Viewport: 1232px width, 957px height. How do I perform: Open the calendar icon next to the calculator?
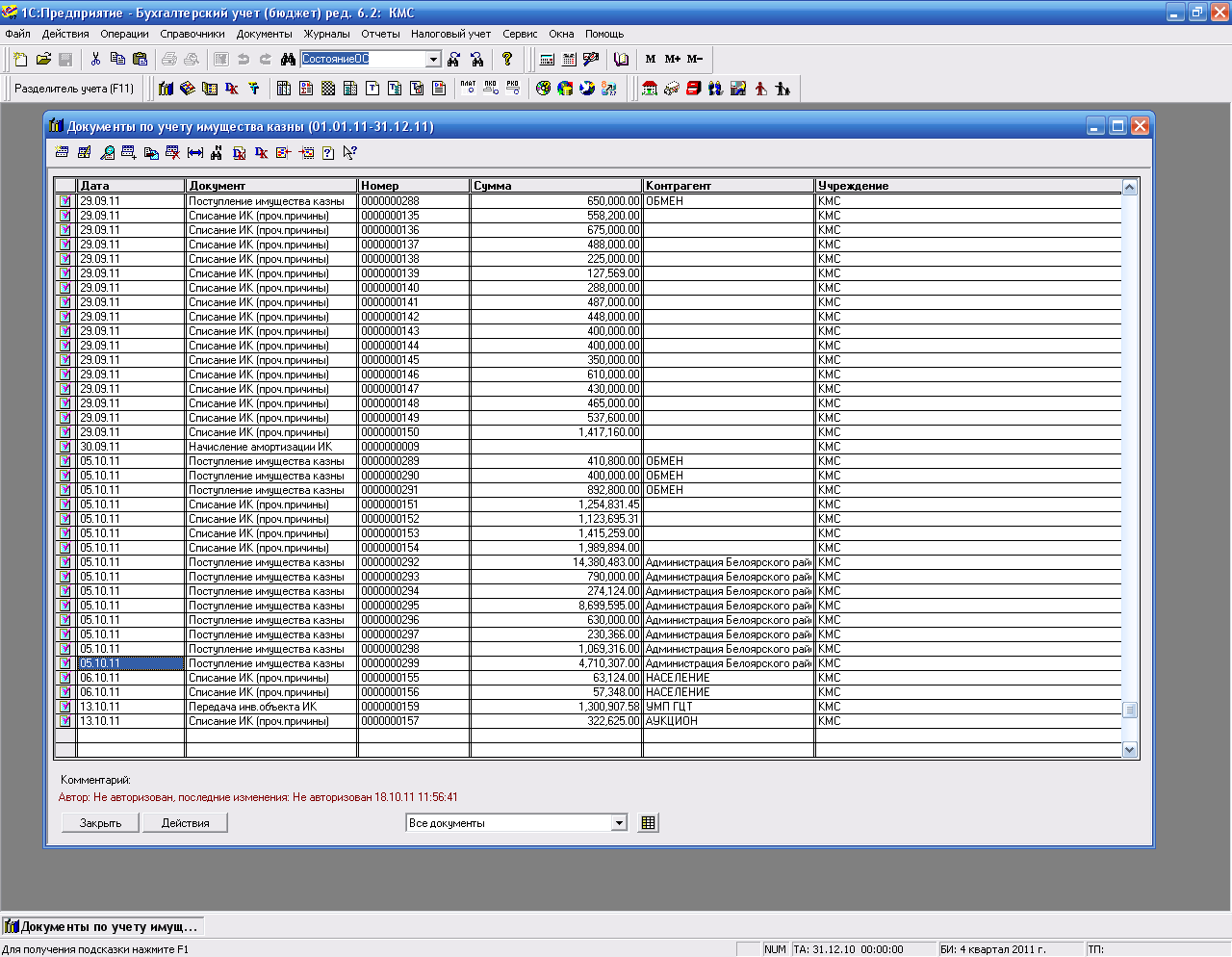tap(569, 60)
